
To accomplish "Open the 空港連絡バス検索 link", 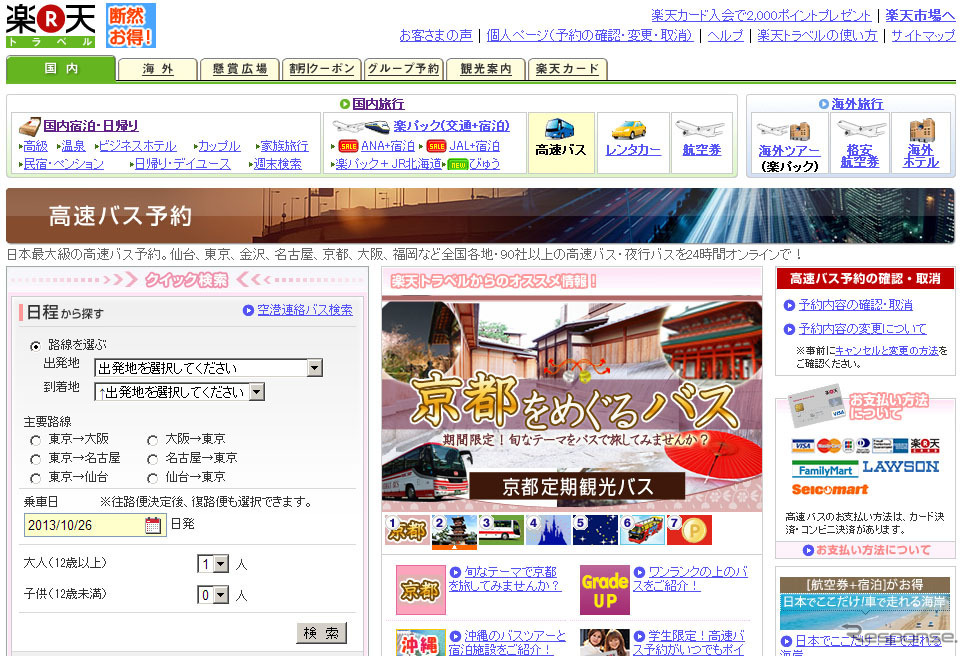I will click(x=304, y=310).
